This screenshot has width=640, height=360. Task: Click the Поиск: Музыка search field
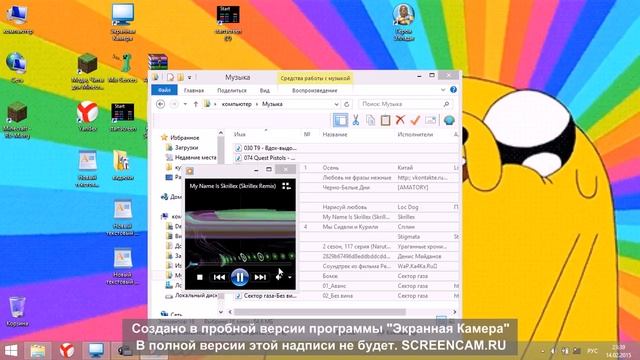[x=405, y=104]
